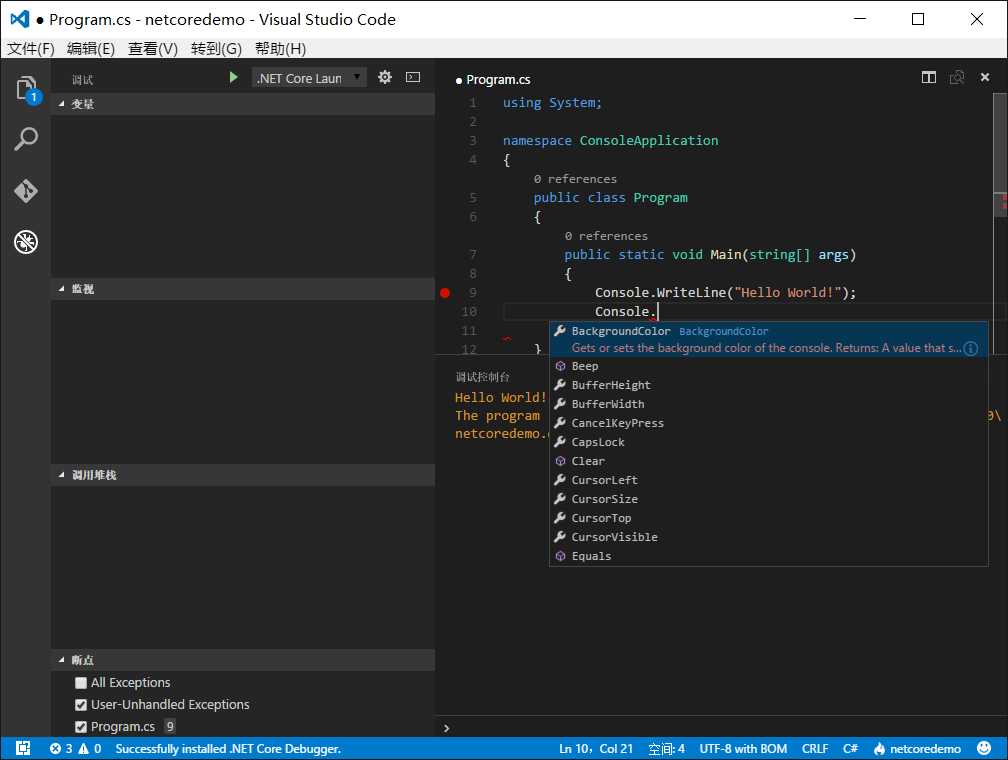Open the 查看(V) menu

(153, 49)
